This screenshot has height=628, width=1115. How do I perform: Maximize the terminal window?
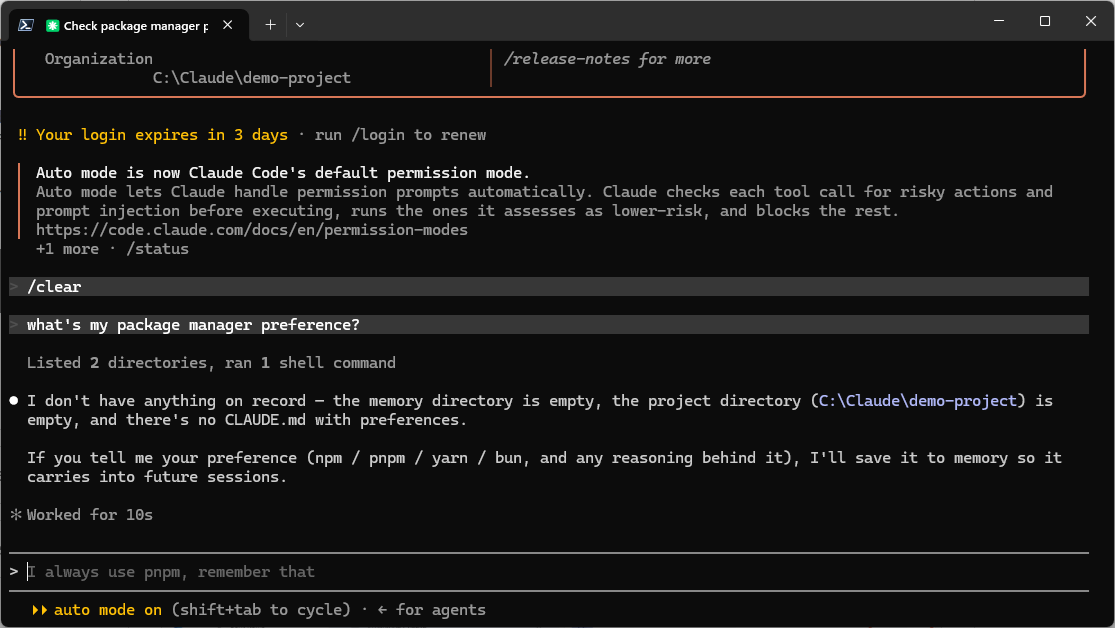[x=1045, y=21]
